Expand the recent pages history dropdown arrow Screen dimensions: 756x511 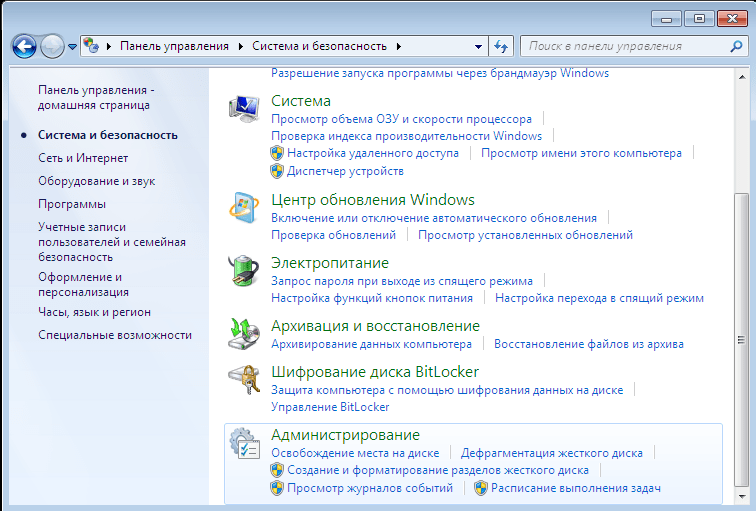pyautogui.click(x=72, y=47)
